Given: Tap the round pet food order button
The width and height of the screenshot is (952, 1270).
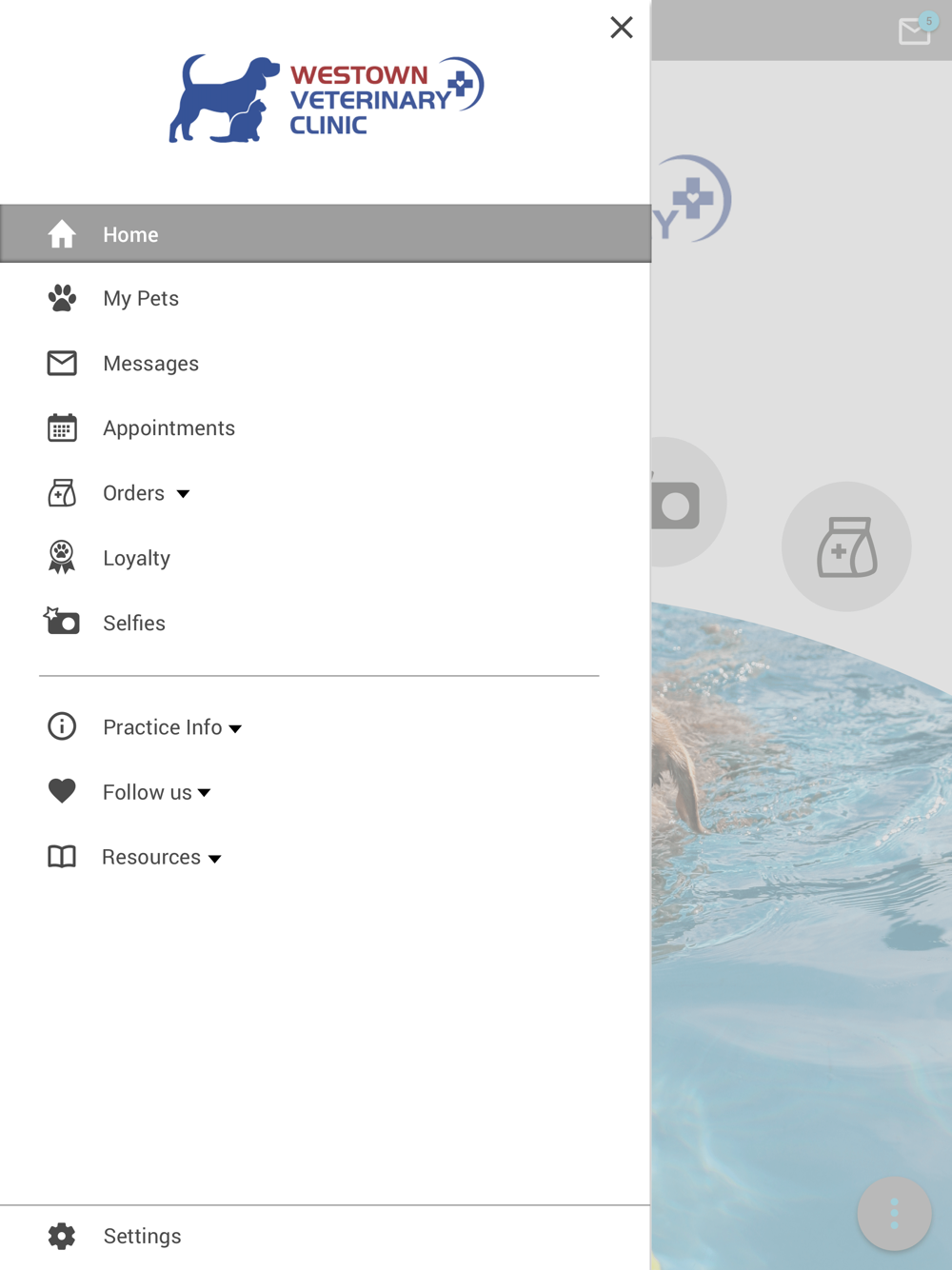Looking at the screenshot, I should (846, 546).
